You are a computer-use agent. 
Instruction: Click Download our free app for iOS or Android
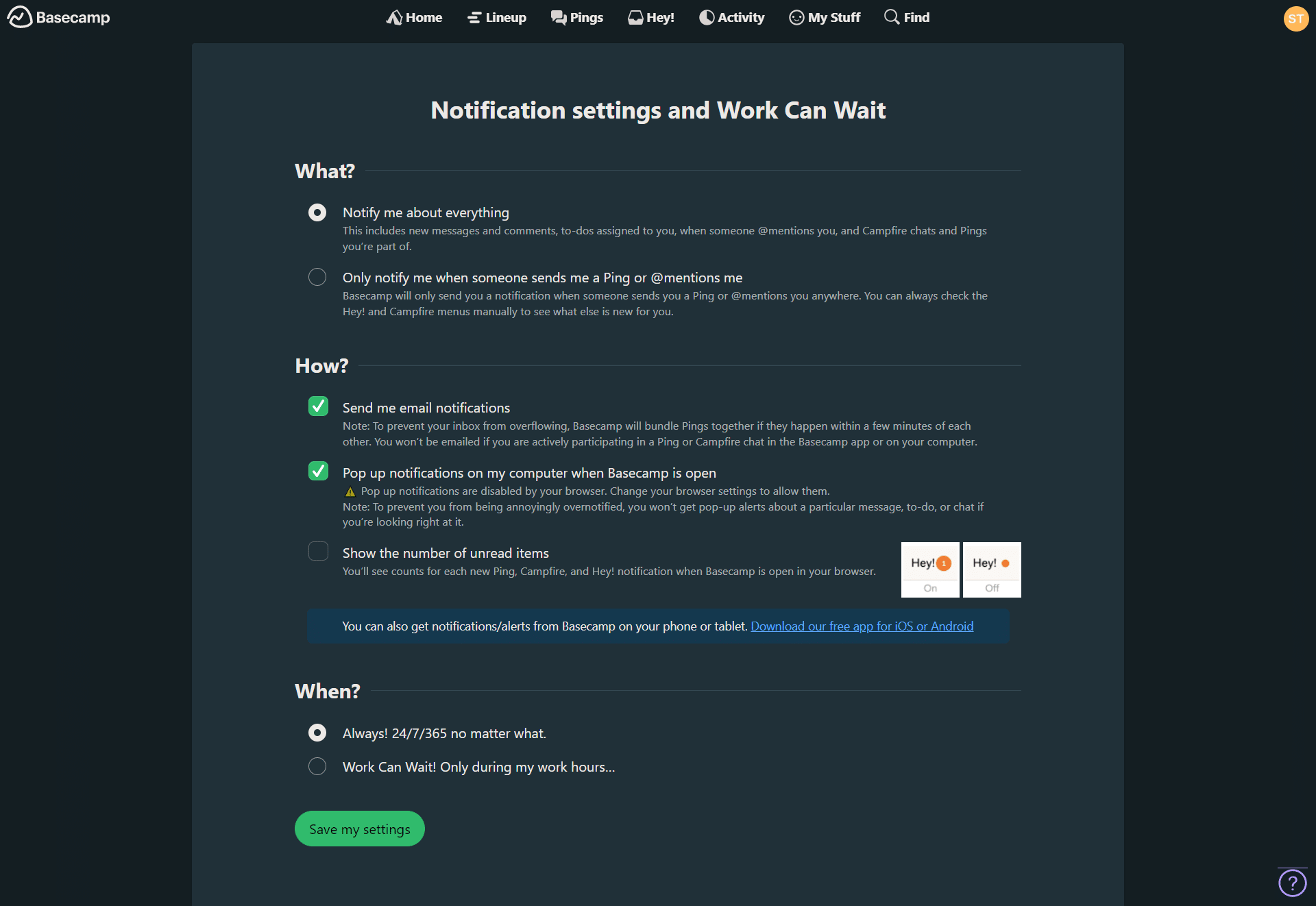[x=862, y=626]
